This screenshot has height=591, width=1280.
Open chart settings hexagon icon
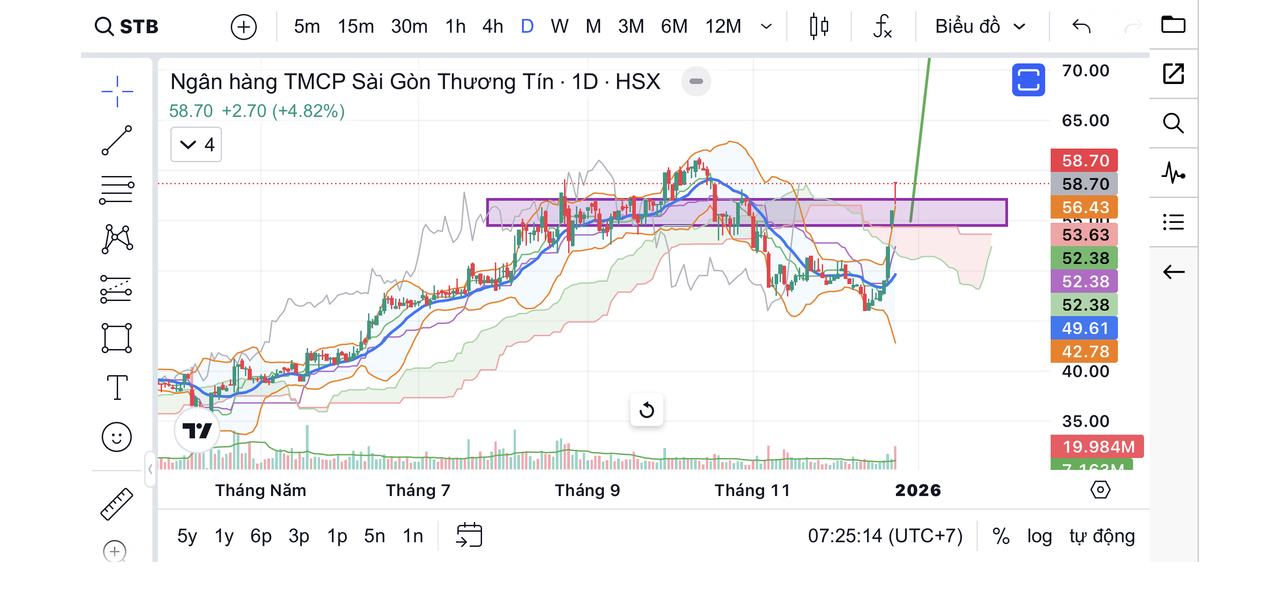coord(1100,490)
